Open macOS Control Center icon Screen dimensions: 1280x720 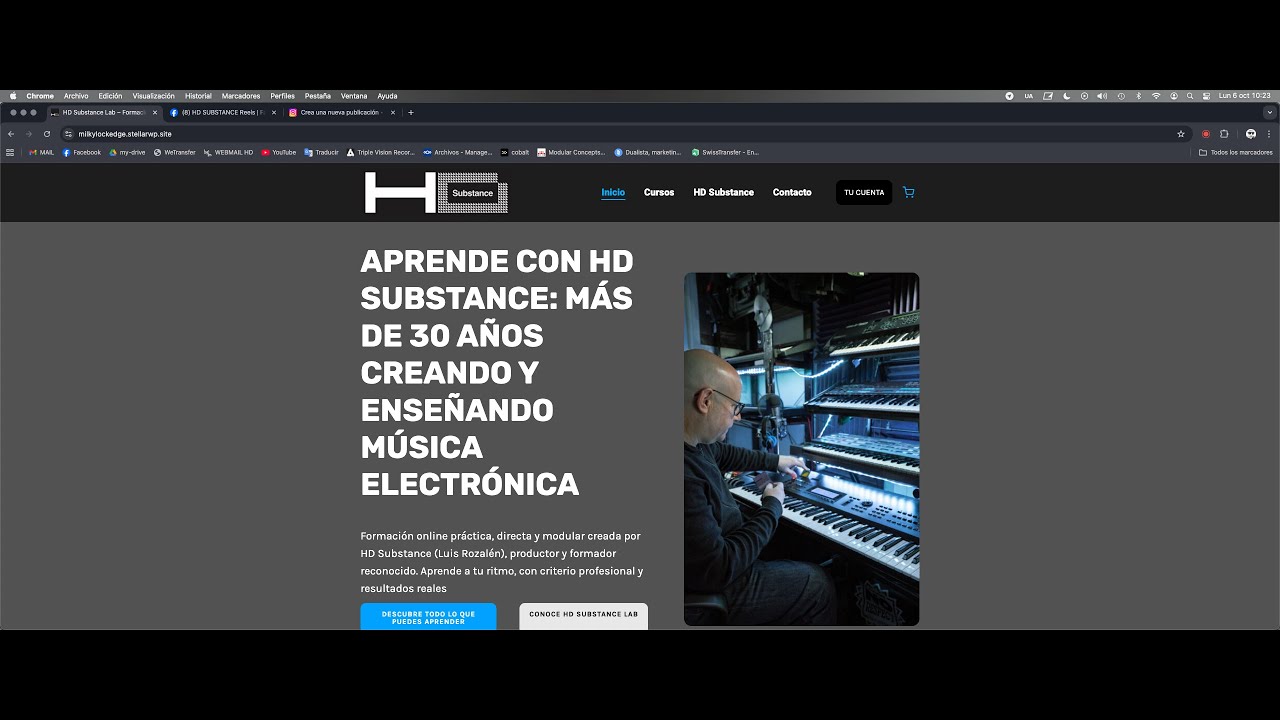tap(1206, 96)
